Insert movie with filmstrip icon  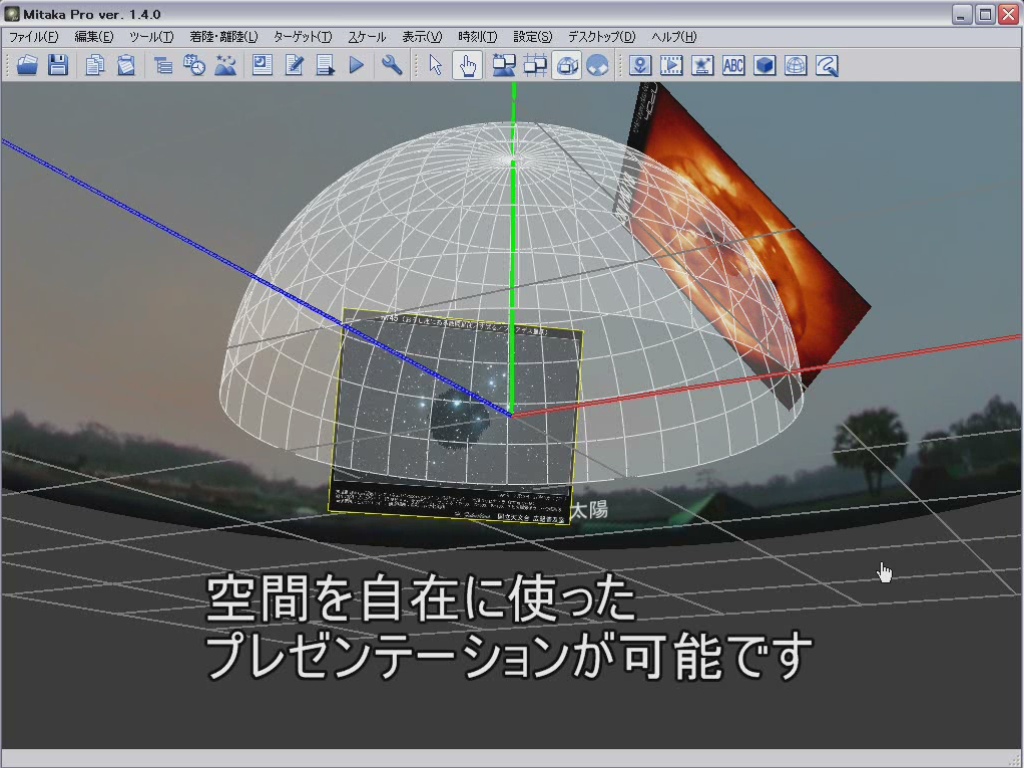coord(671,65)
